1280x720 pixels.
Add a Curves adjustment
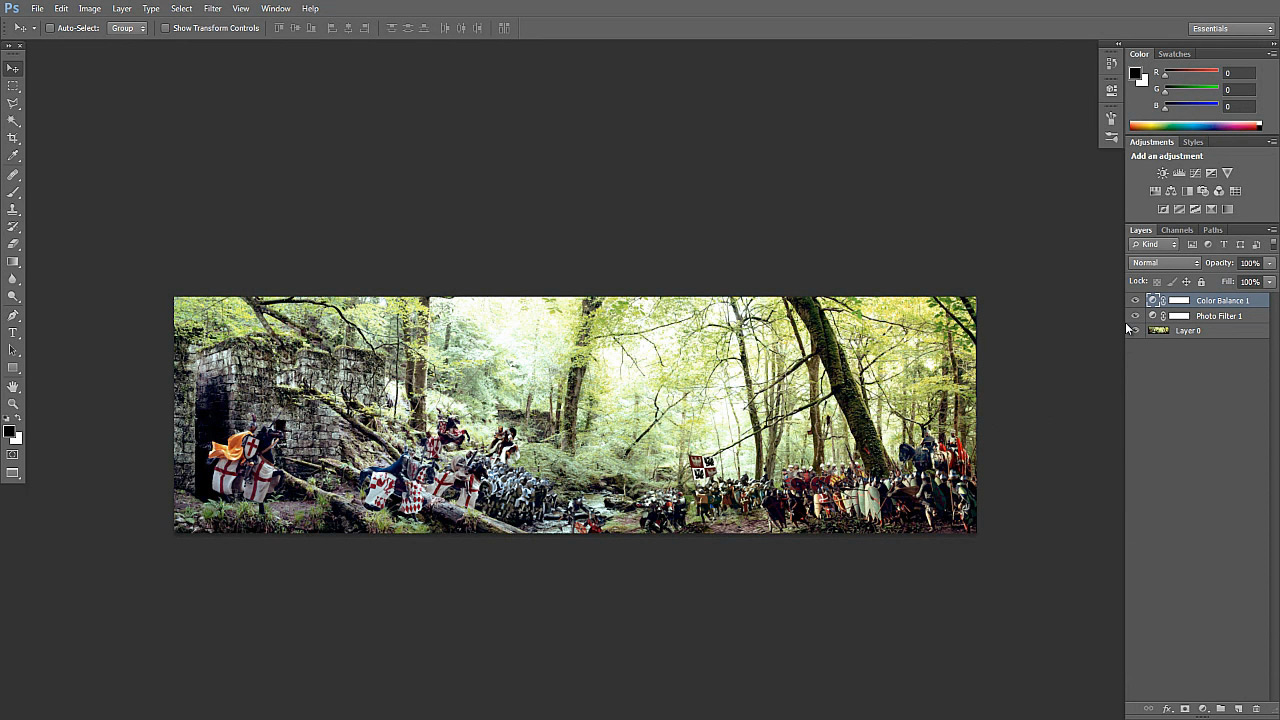coord(1195,173)
